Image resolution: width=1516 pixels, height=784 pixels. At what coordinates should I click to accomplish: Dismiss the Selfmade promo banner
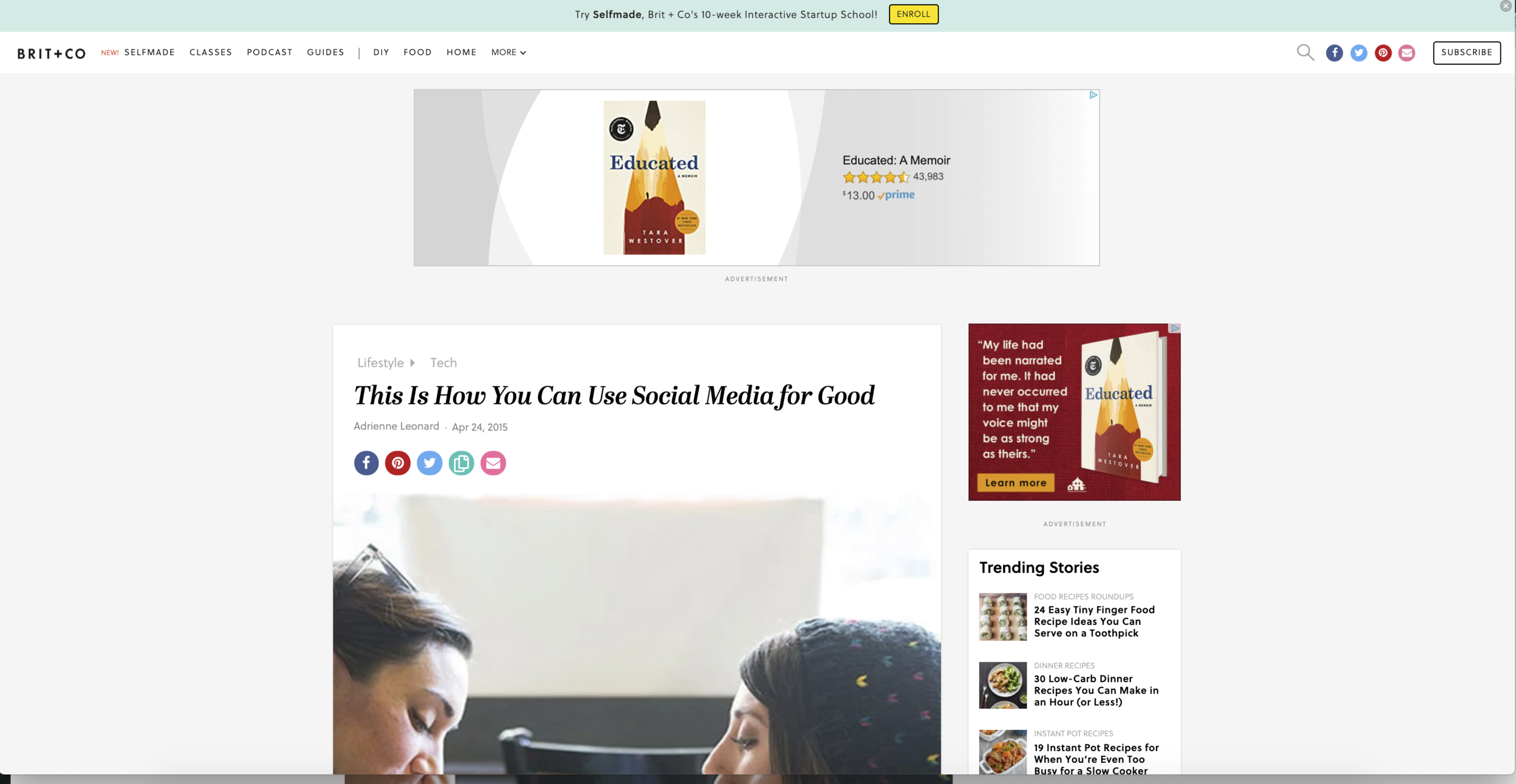coord(1505,6)
